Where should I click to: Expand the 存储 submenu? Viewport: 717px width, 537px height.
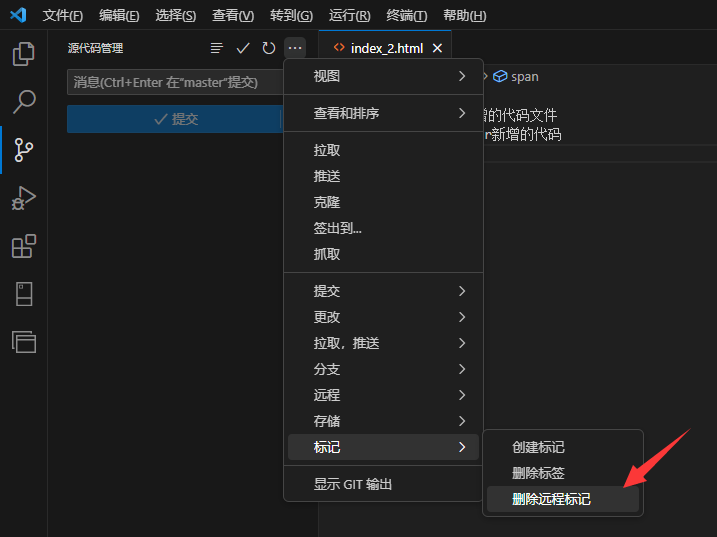pyautogui.click(x=383, y=421)
